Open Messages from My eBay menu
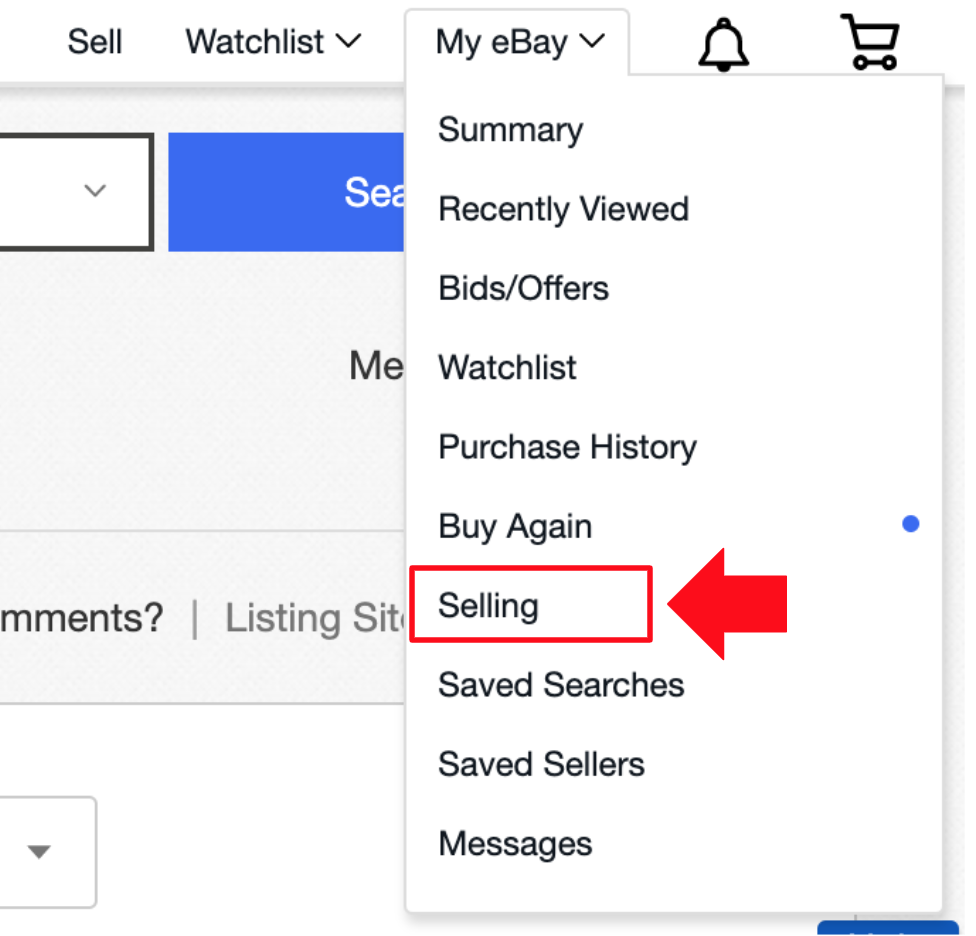The image size is (976, 936). coord(515,844)
